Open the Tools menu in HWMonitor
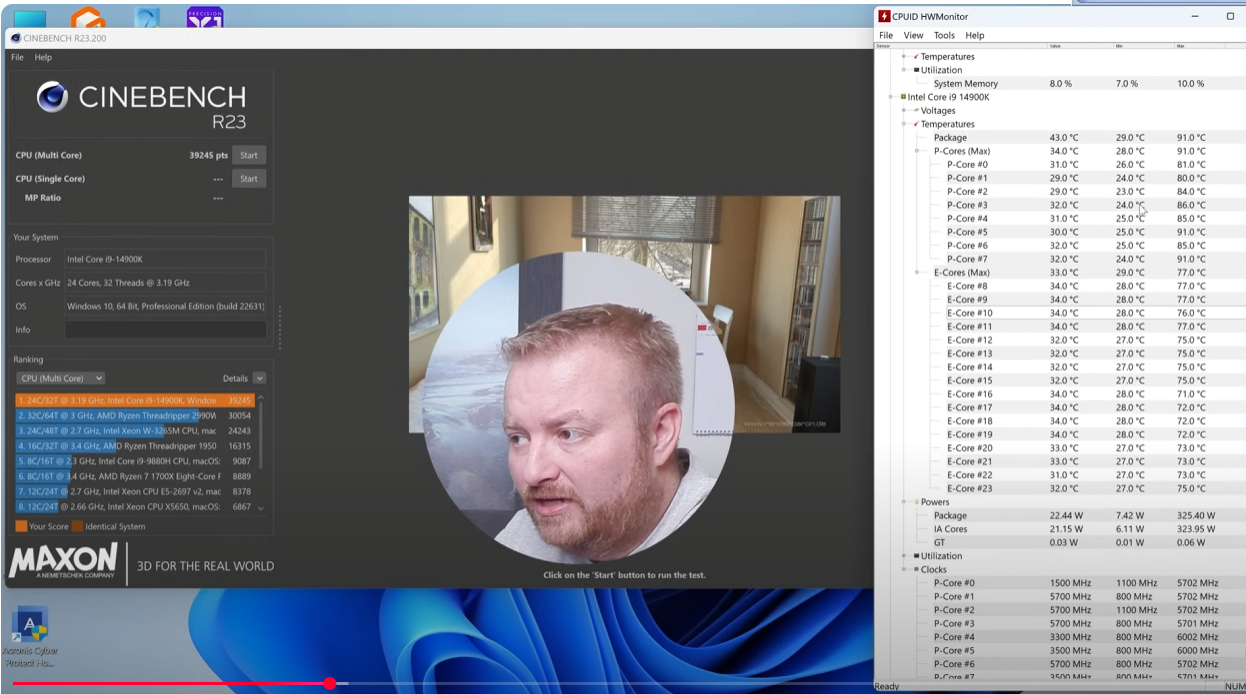This screenshot has width=1246, height=694. click(944, 35)
